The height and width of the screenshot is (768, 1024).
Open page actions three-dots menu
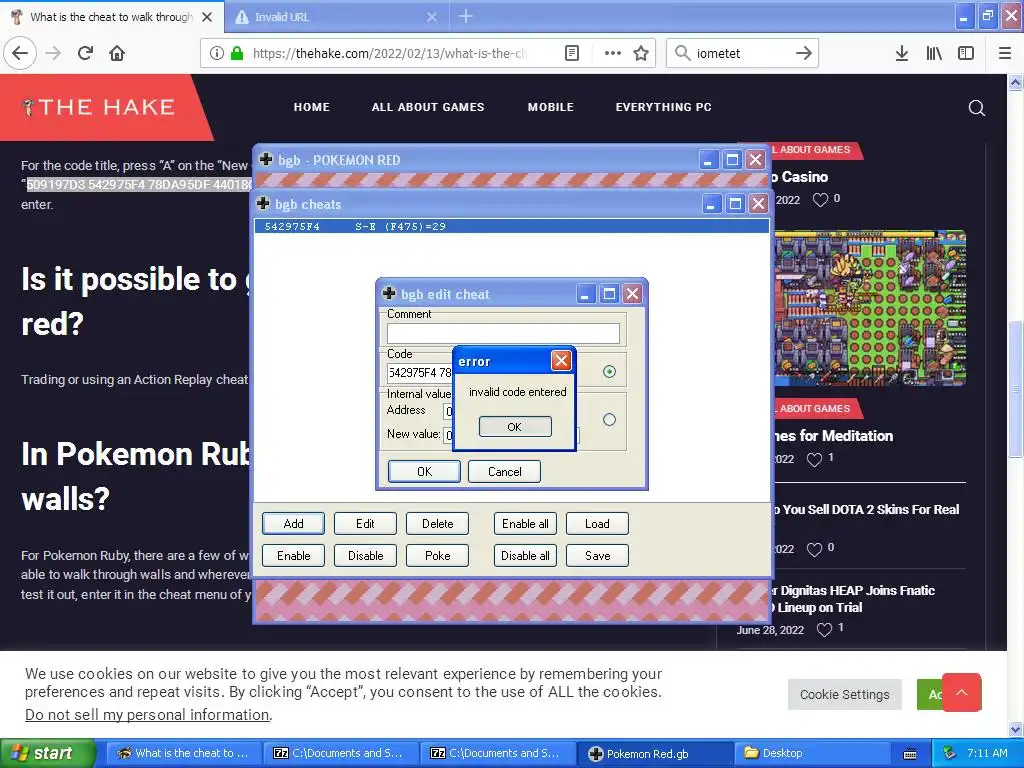613,53
